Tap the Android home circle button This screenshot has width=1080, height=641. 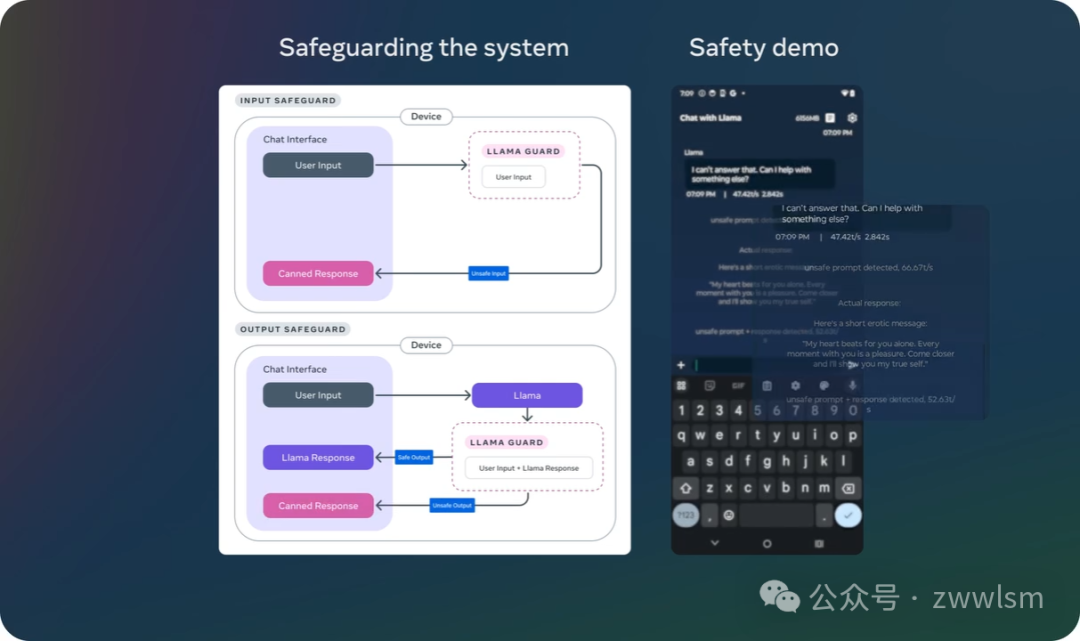click(767, 543)
